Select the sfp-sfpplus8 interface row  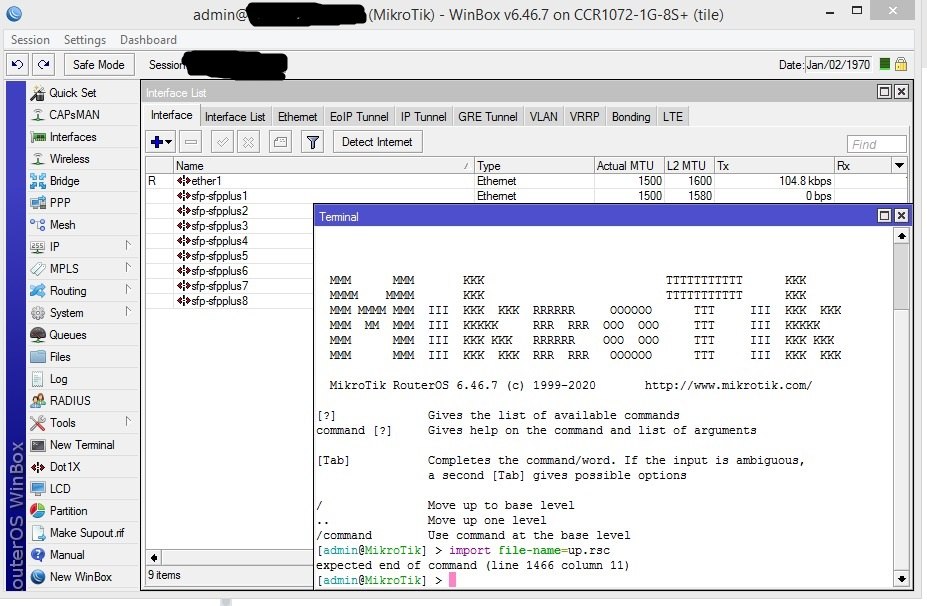(x=229, y=300)
